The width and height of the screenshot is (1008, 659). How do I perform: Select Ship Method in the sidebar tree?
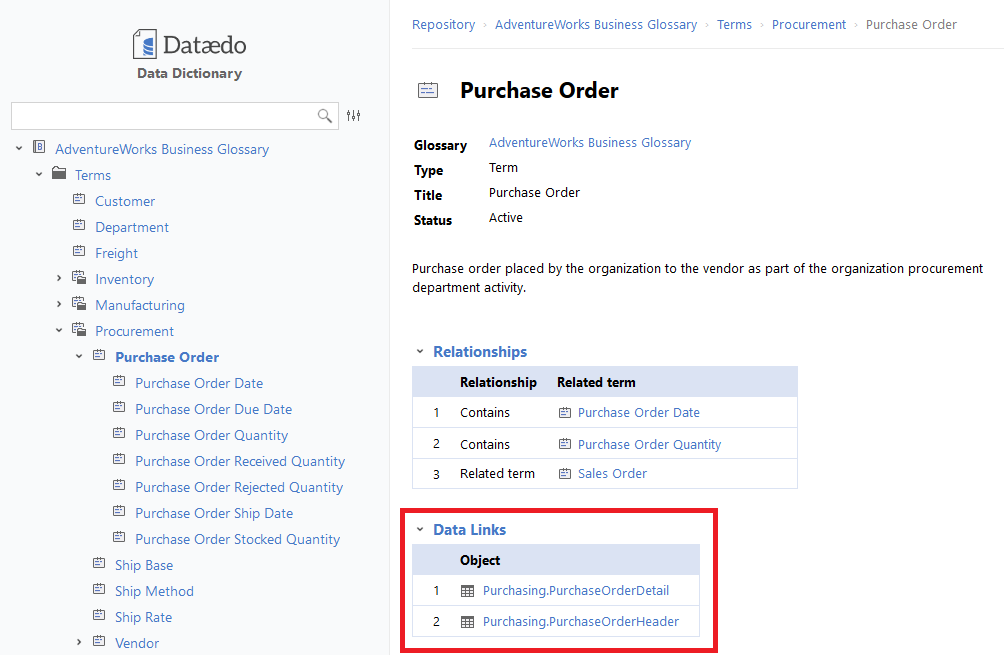[154, 591]
